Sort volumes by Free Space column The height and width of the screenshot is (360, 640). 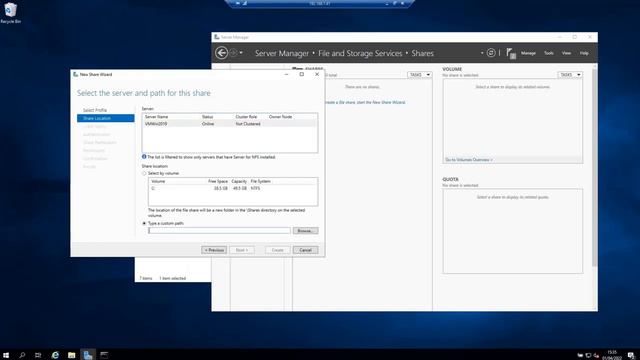coord(218,181)
